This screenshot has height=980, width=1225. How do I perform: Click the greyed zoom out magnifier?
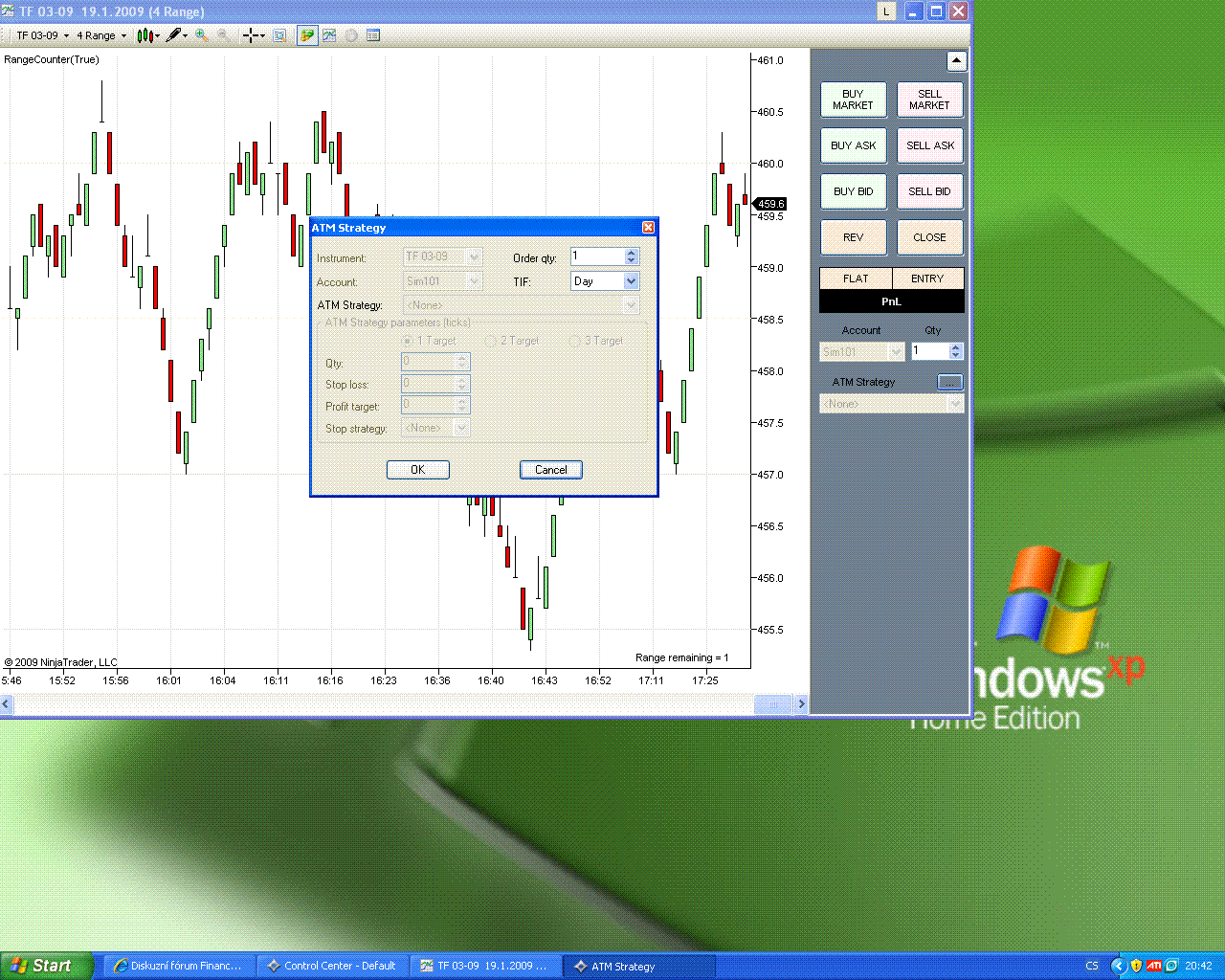223,35
